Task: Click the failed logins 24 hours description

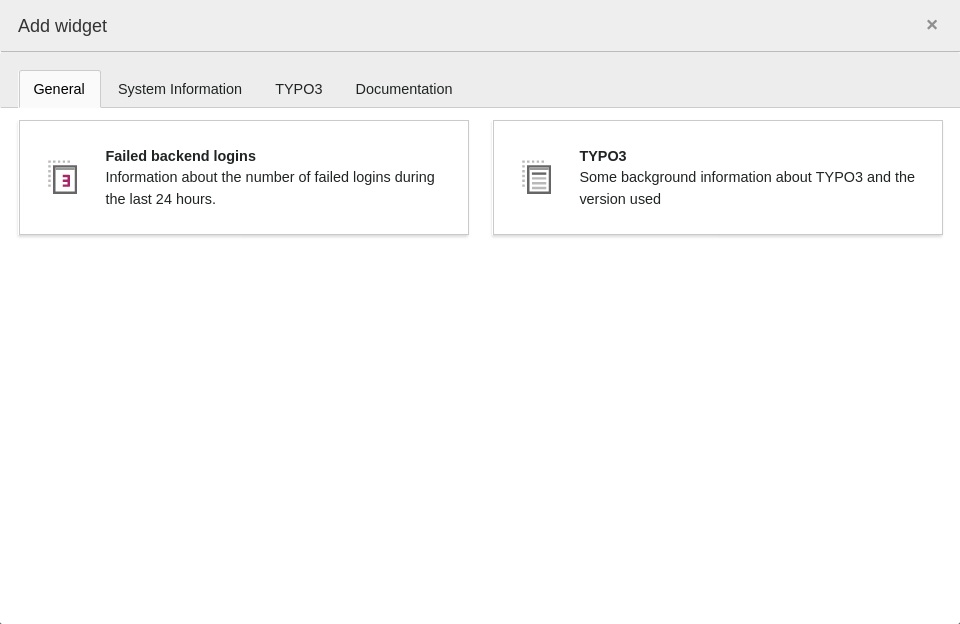Action: (x=270, y=178)
